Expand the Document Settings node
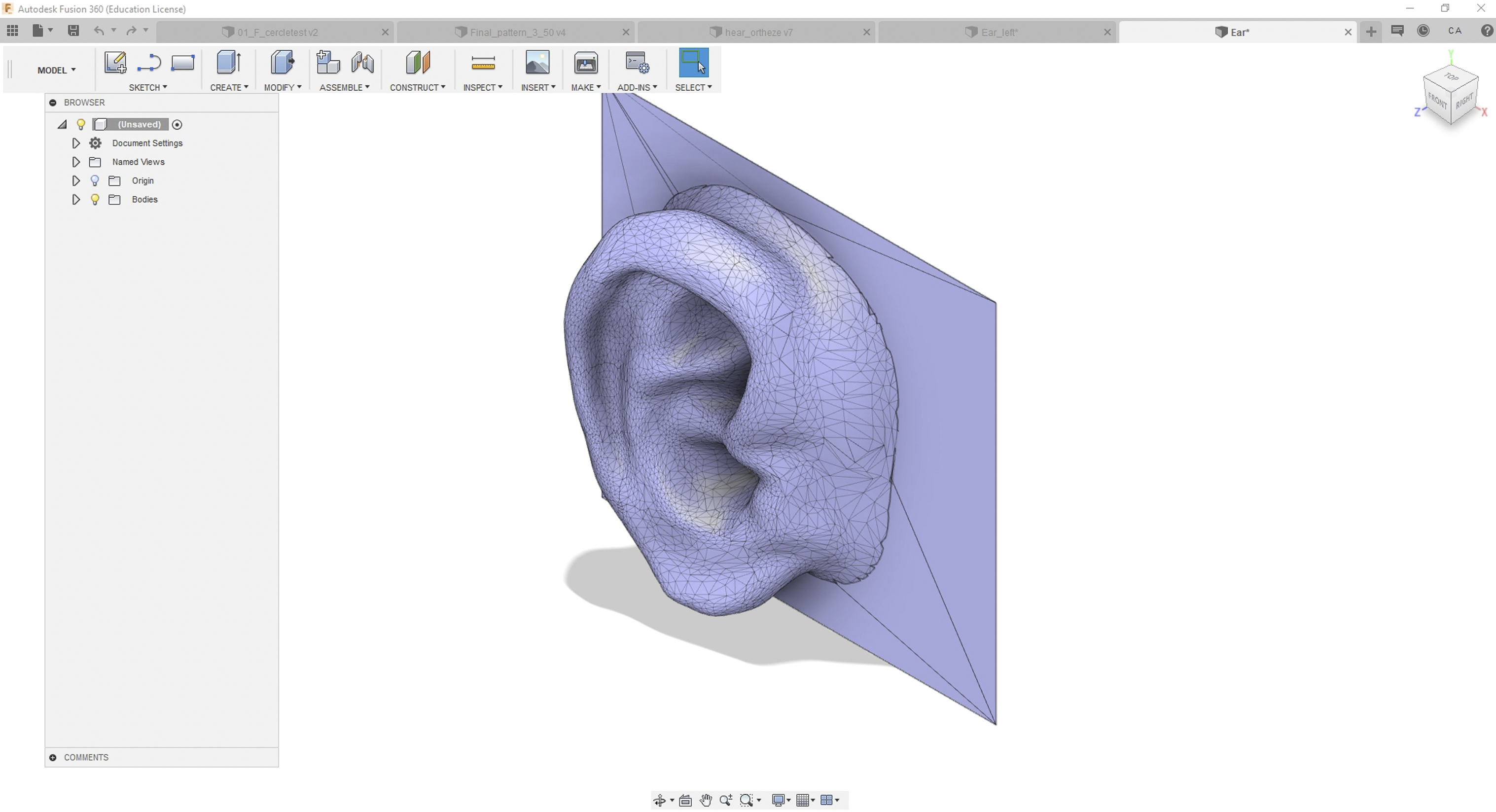 coord(76,143)
